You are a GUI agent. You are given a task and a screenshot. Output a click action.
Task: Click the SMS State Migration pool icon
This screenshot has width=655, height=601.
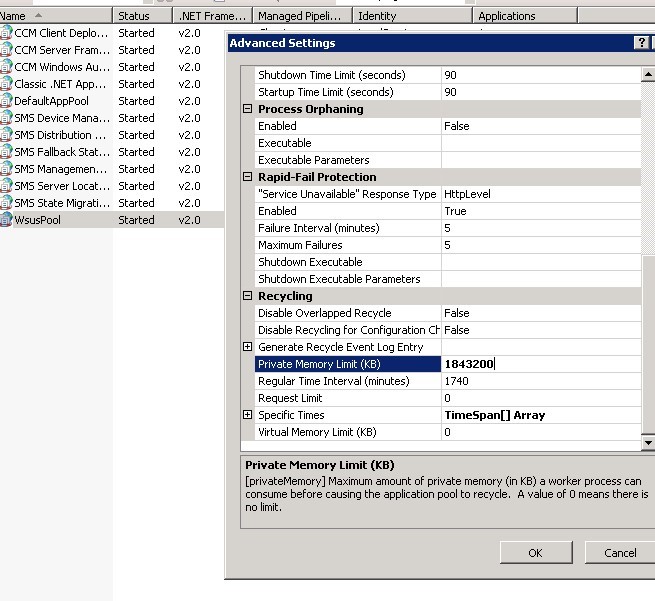point(6,203)
